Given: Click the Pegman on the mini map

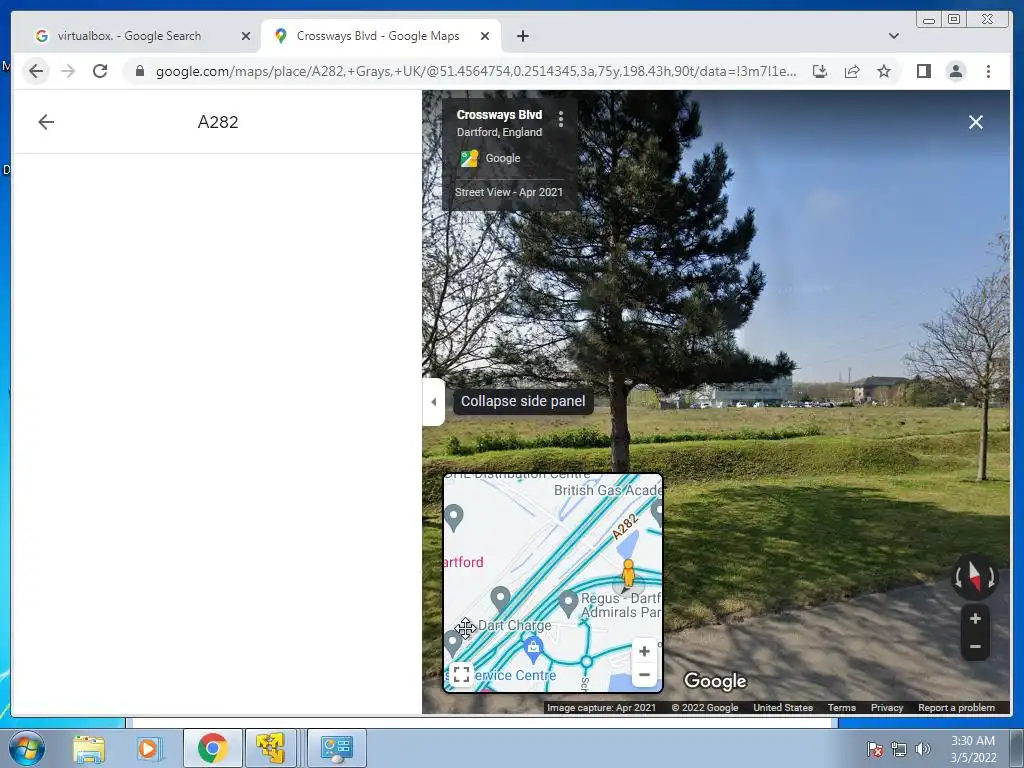Looking at the screenshot, I should click(x=628, y=574).
